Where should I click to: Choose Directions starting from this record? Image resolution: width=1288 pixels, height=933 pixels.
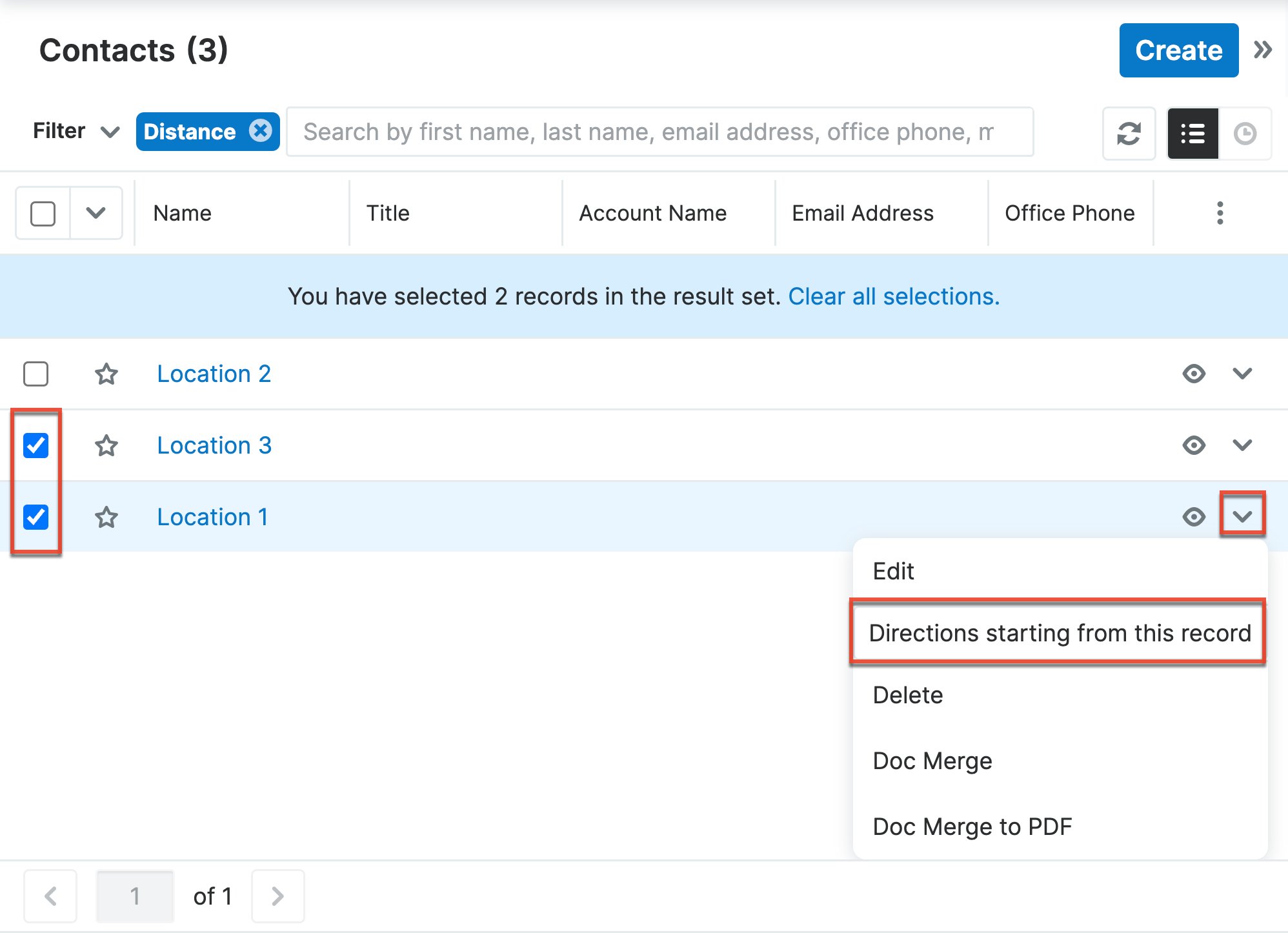pos(1059,633)
